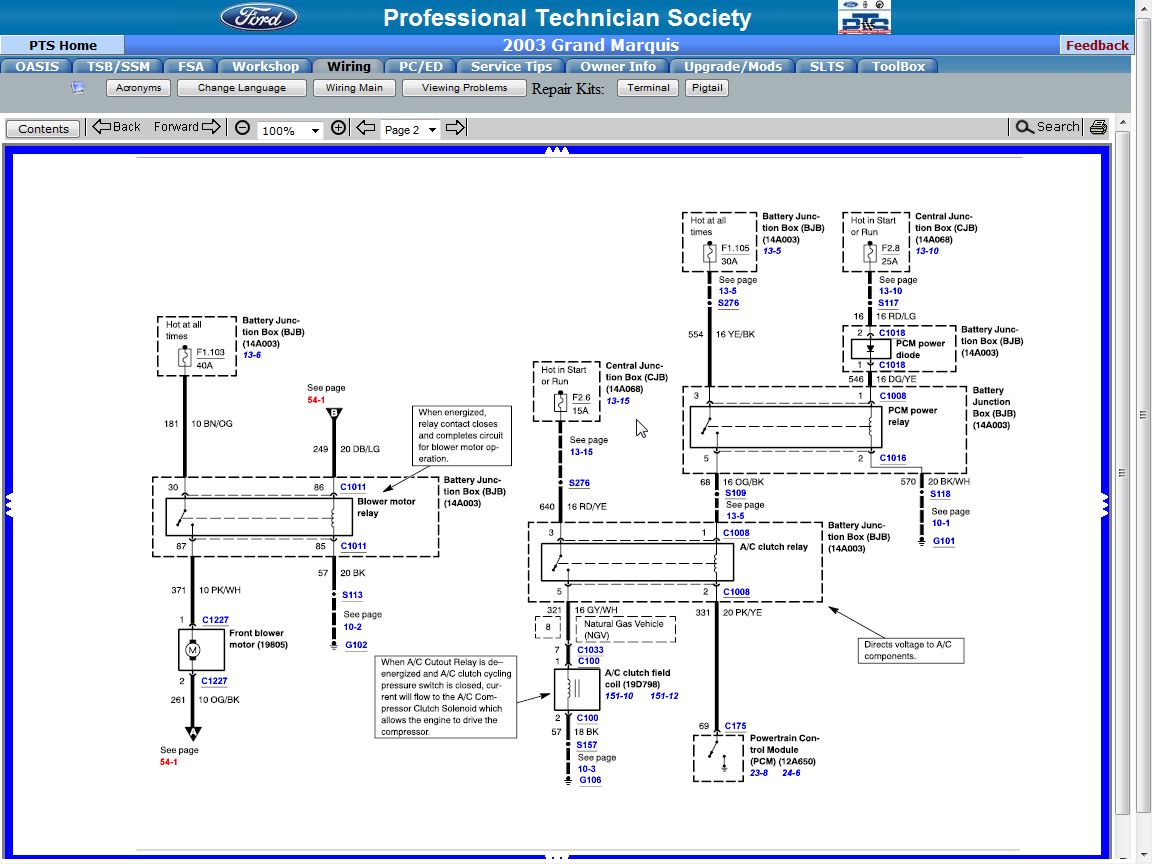Click the Contents button
This screenshot has height=864, width=1152.
[44, 129]
